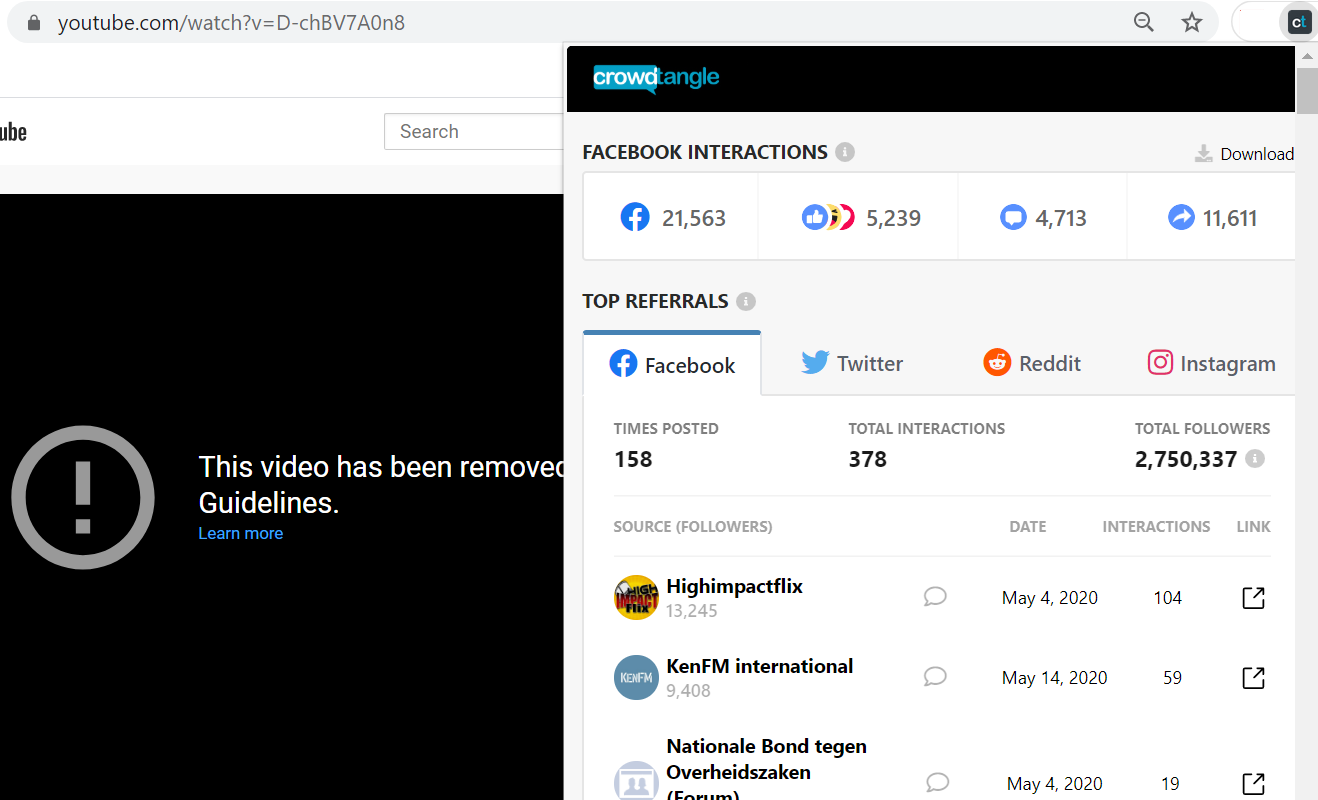The width and height of the screenshot is (1318, 800).
Task: Click the Times Posted value 158
Action: (633, 459)
